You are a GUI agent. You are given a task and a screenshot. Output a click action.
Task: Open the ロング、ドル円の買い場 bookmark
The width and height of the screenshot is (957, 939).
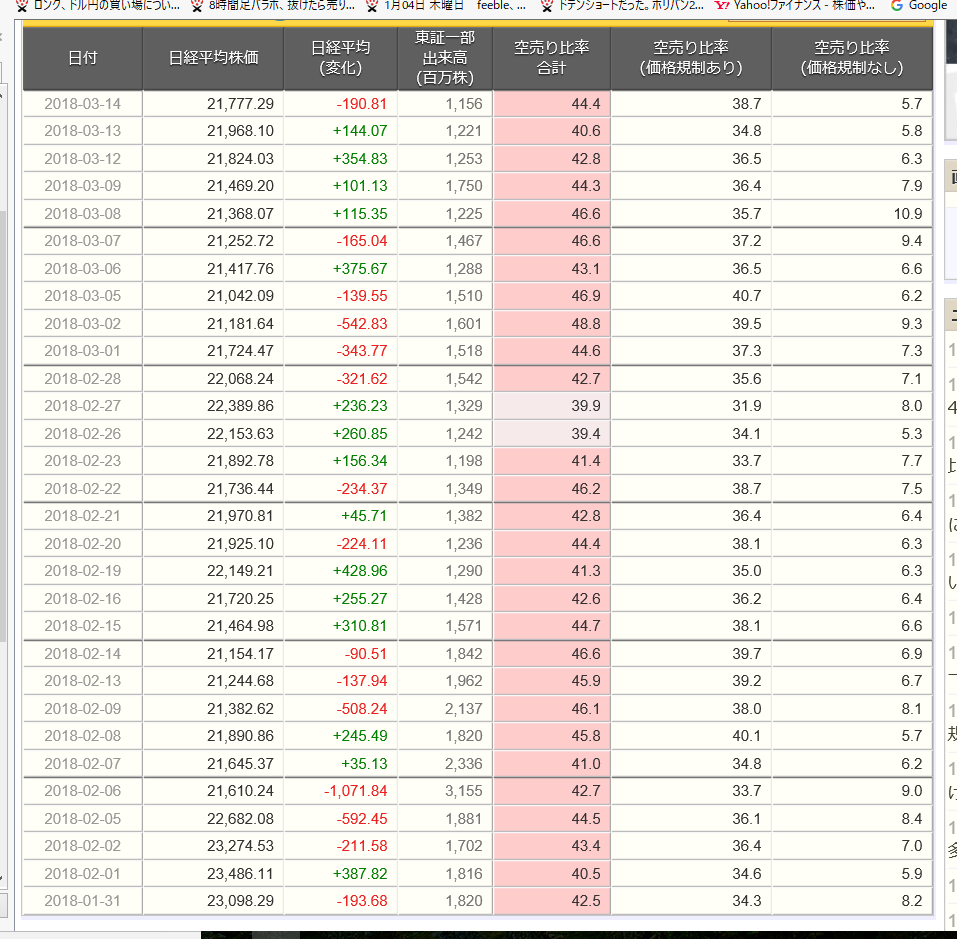tap(98, 6)
